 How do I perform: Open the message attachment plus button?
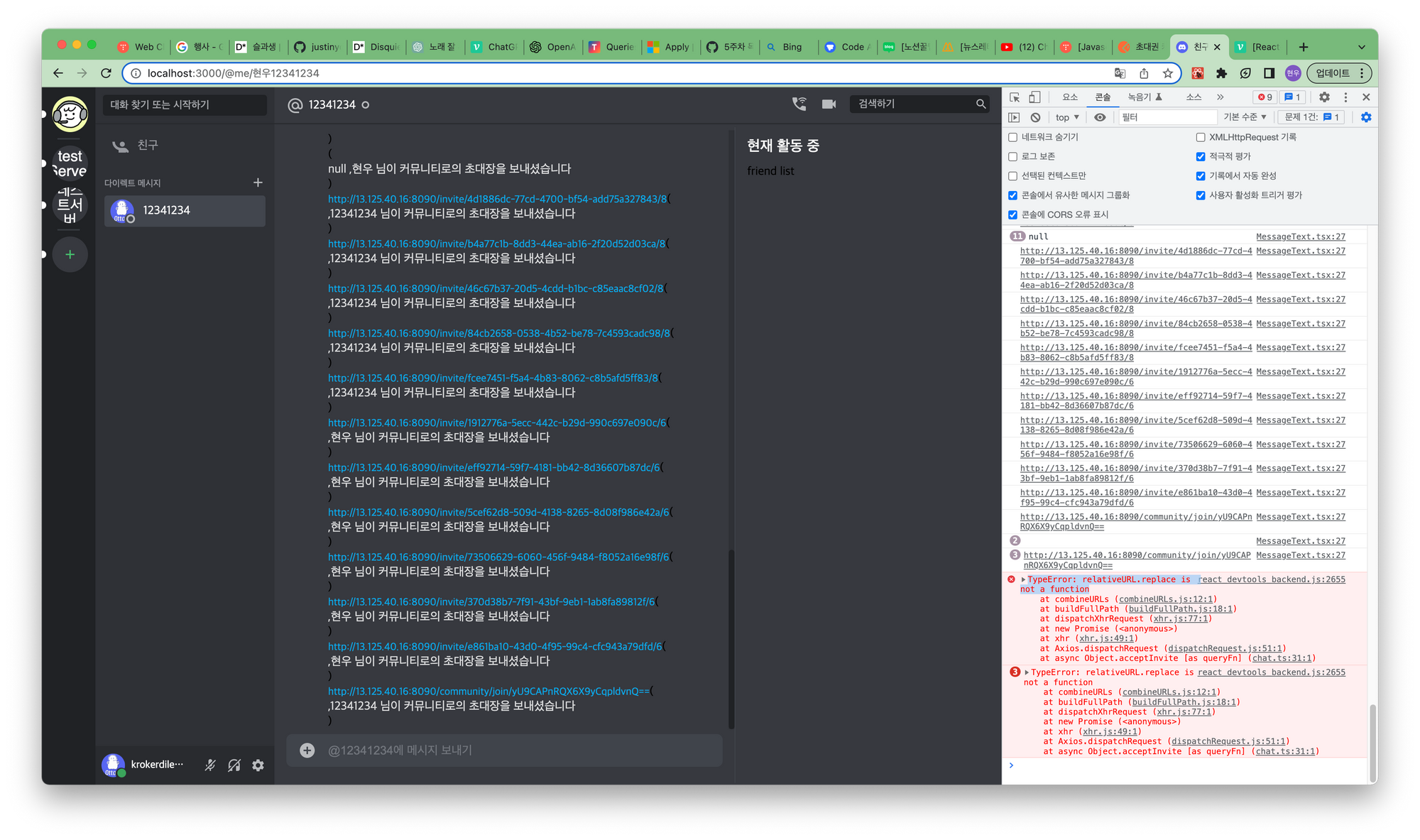307,750
